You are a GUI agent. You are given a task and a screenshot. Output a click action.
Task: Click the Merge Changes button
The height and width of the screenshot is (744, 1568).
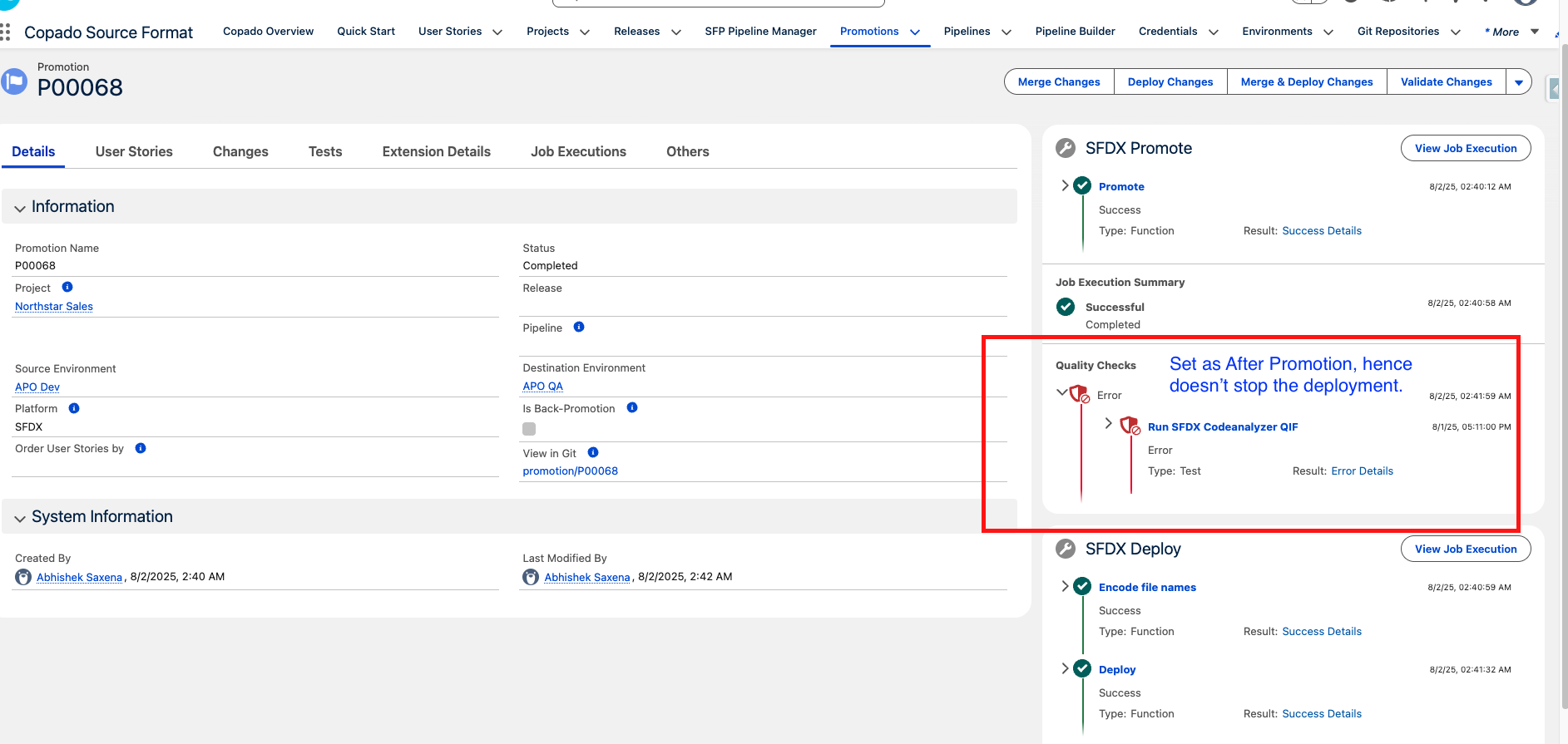click(x=1059, y=82)
